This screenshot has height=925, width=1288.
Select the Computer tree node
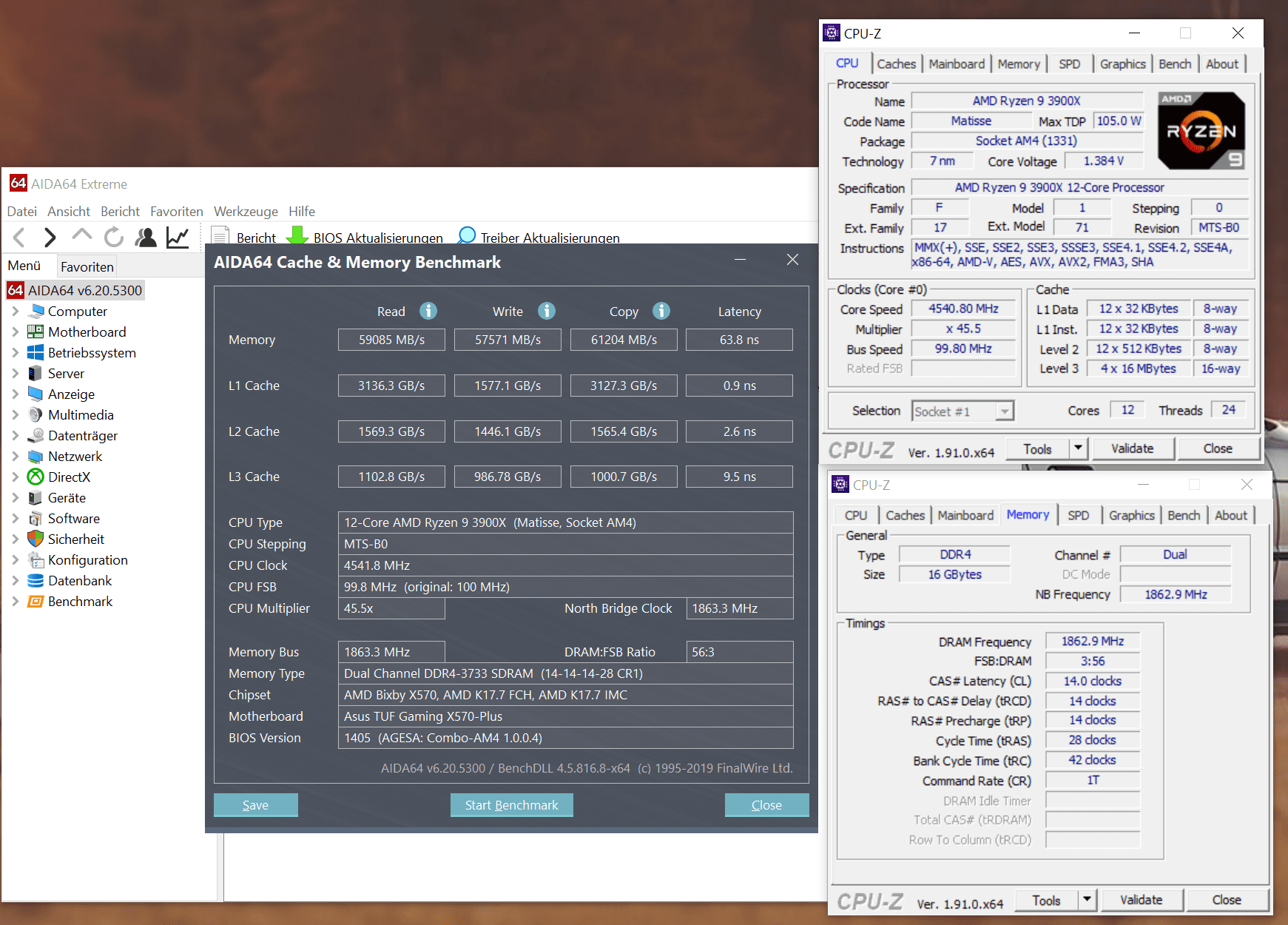coord(77,312)
